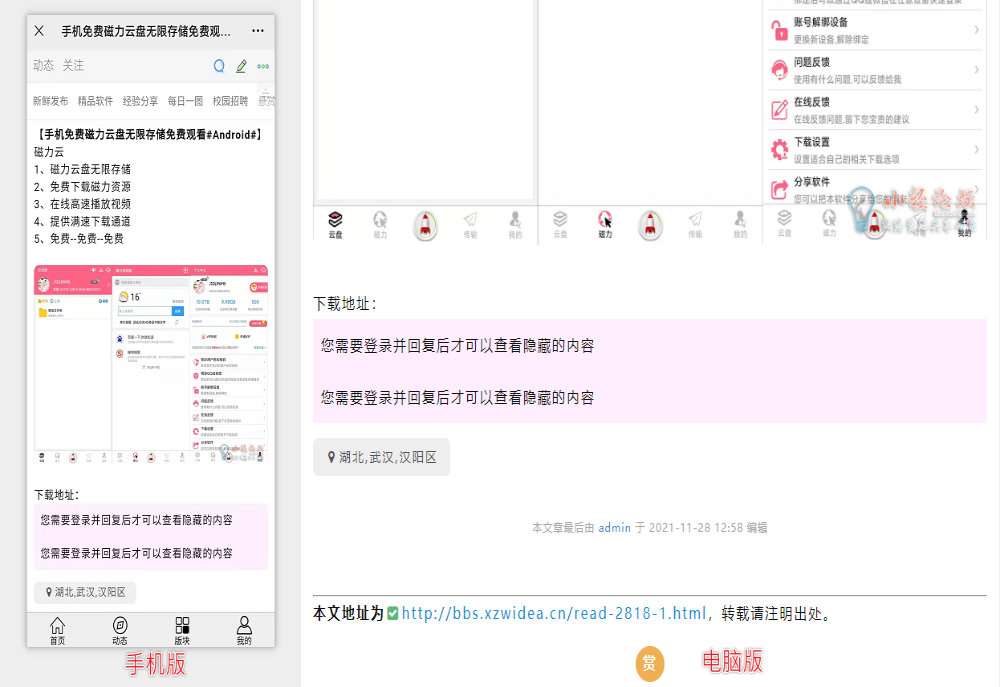Tap the 首页 home icon
The image size is (1000, 687).
tap(58, 628)
